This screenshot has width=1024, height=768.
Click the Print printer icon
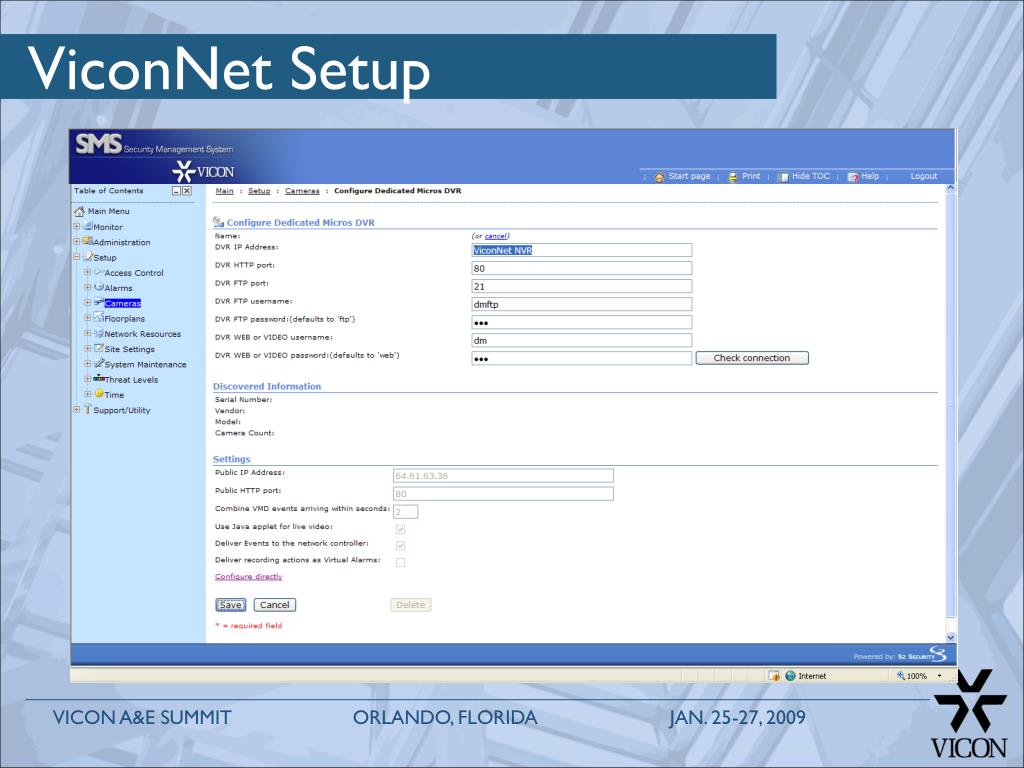[733, 177]
